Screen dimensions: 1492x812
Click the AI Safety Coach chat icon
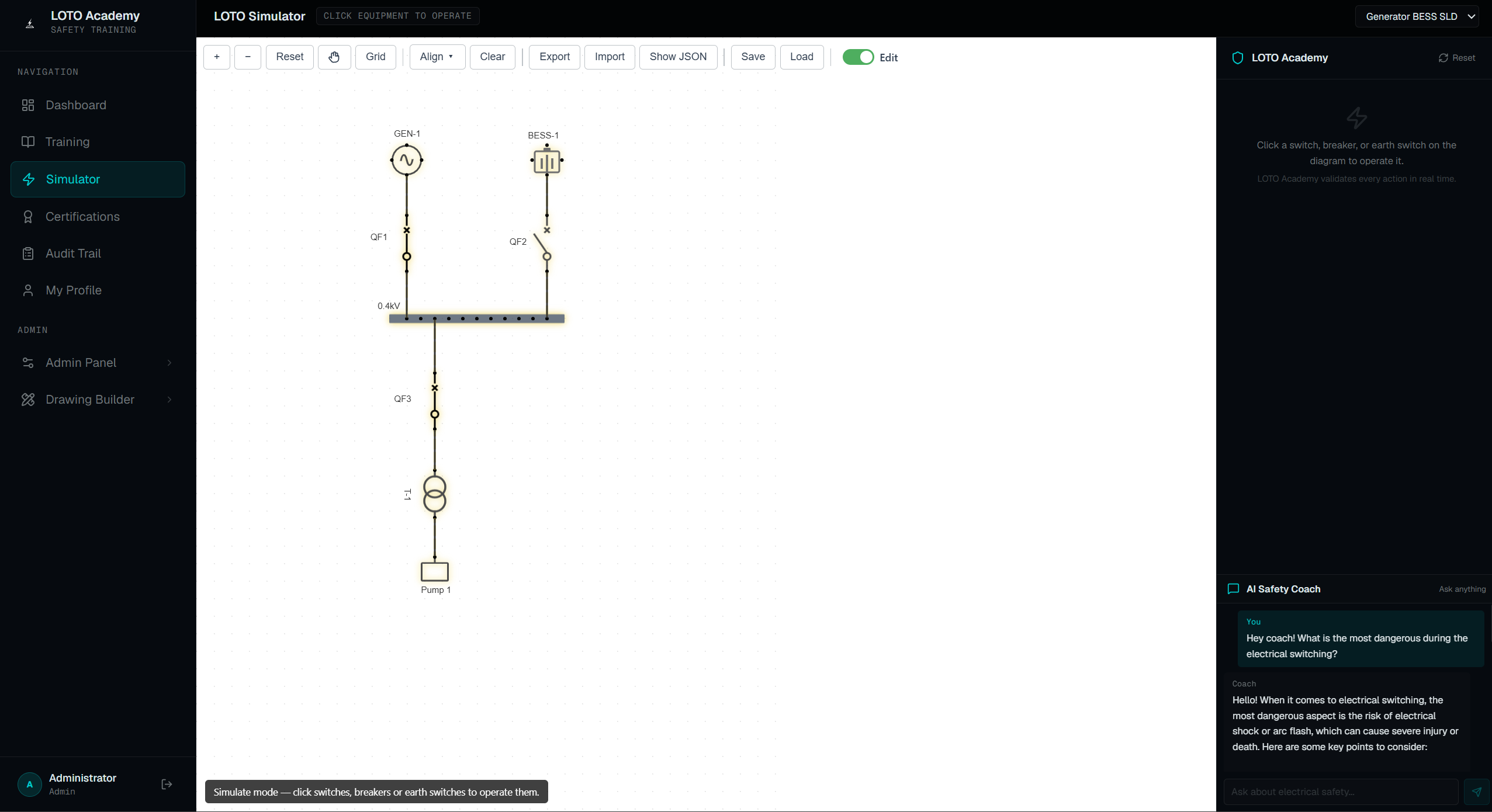(x=1234, y=589)
